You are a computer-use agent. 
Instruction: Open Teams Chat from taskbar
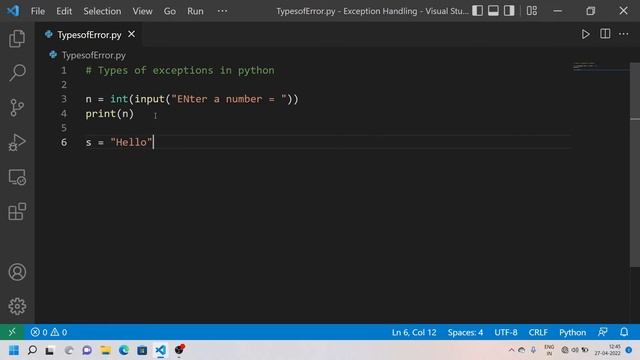click(x=87, y=350)
